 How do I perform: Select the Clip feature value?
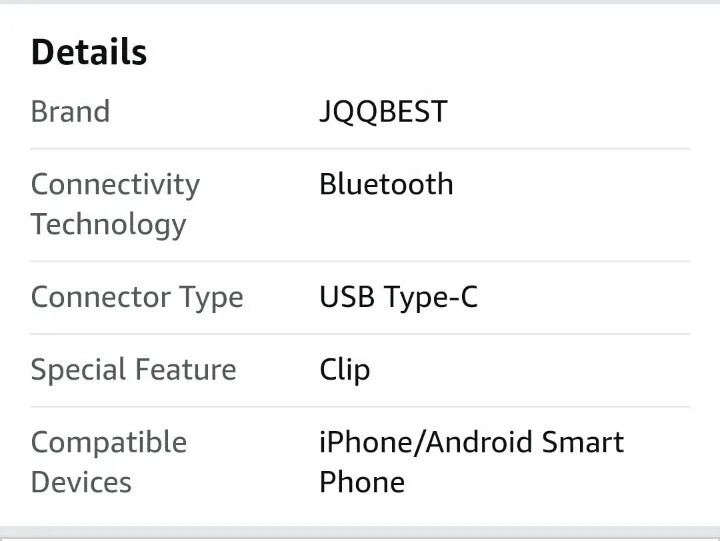pos(344,370)
